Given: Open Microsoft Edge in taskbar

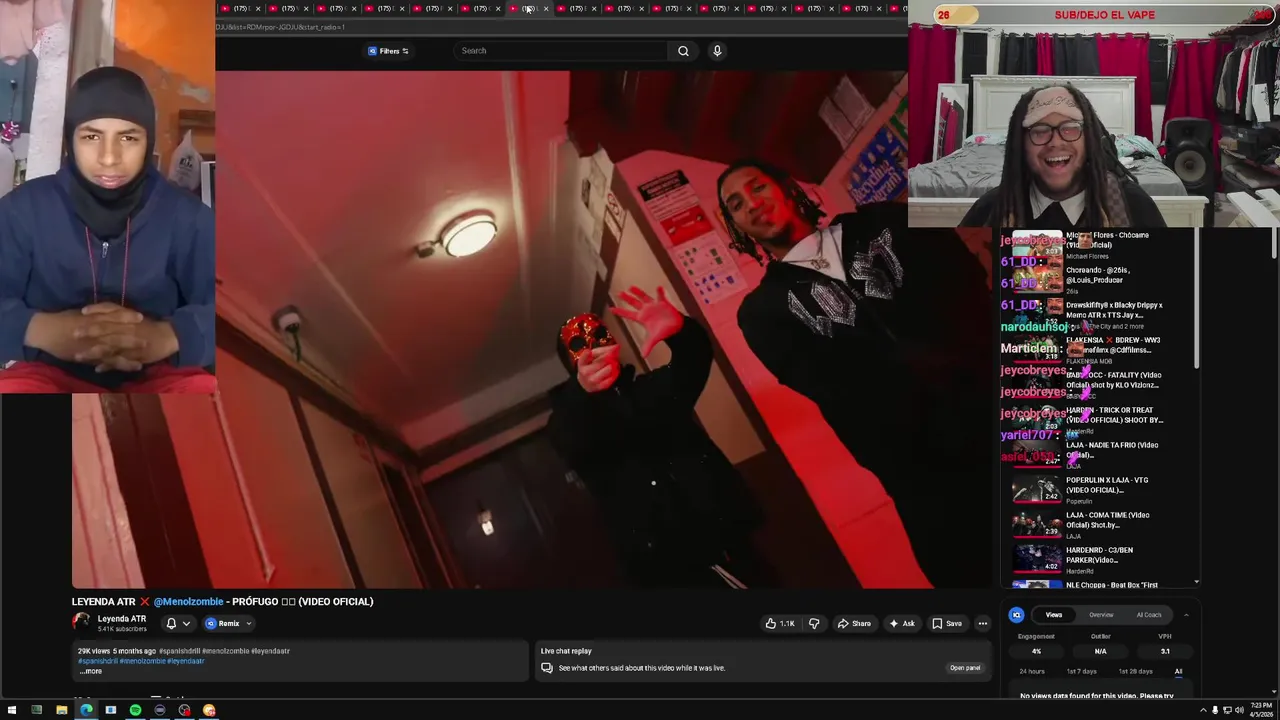Looking at the screenshot, I should pos(86,710).
